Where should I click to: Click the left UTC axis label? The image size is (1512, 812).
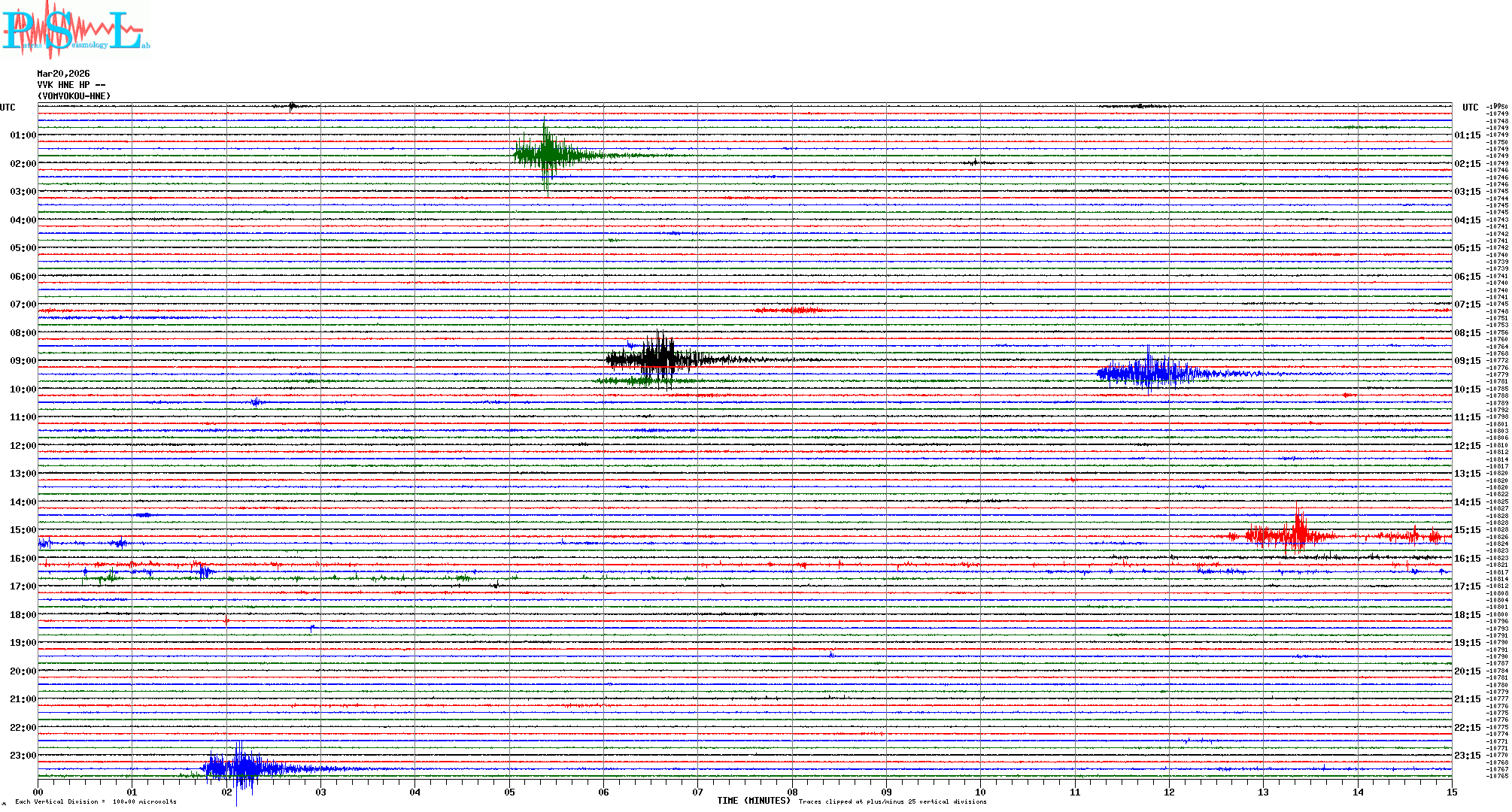[8, 108]
